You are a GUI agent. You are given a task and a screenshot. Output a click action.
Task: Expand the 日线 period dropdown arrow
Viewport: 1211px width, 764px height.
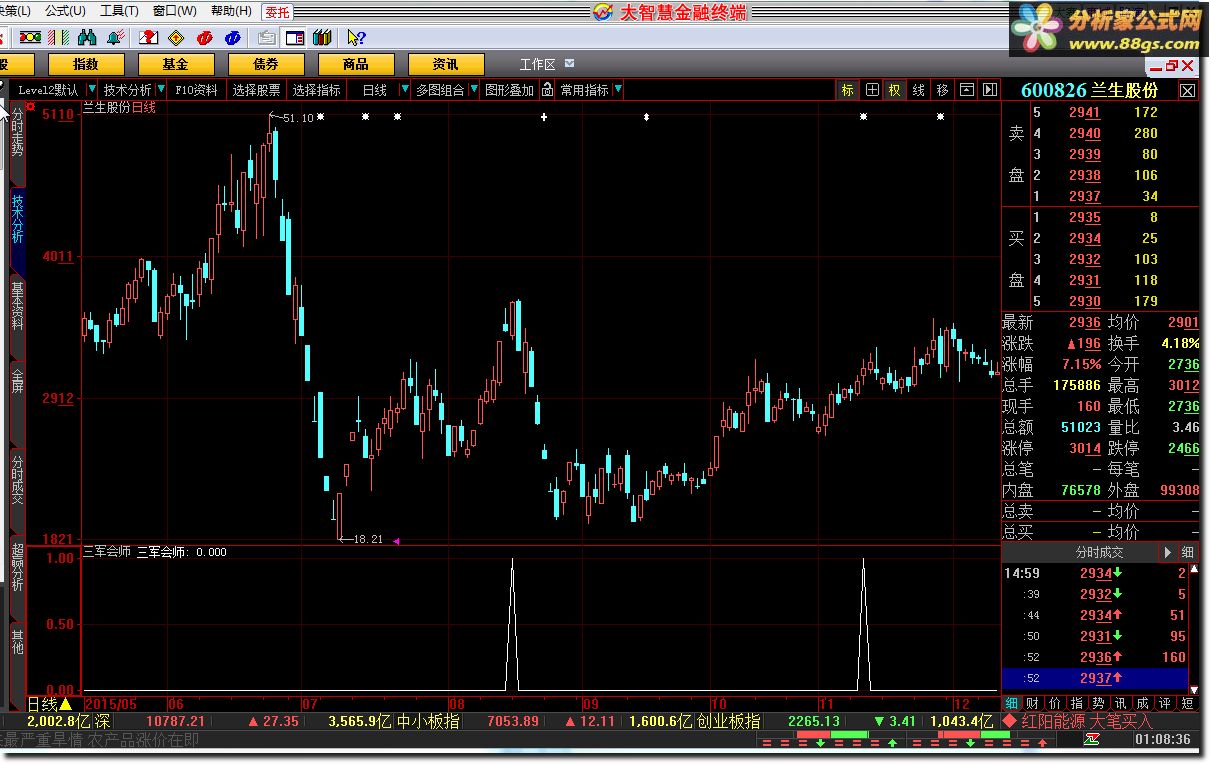coord(404,90)
